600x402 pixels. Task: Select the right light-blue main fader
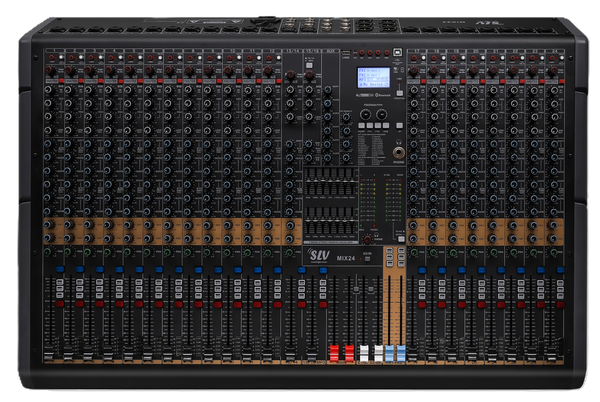click(x=401, y=353)
